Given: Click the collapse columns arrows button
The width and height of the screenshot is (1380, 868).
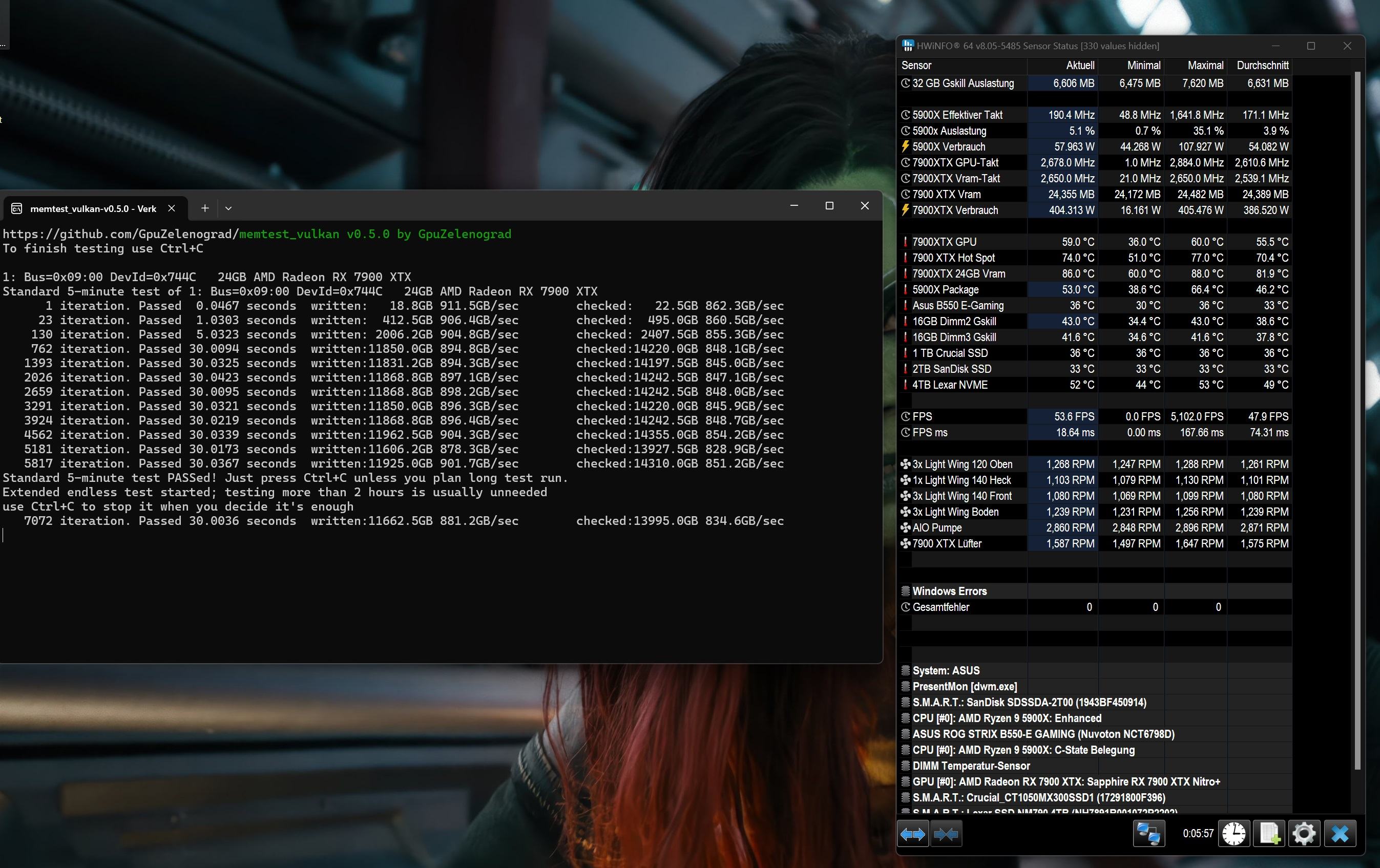Looking at the screenshot, I should pos(946,834).
